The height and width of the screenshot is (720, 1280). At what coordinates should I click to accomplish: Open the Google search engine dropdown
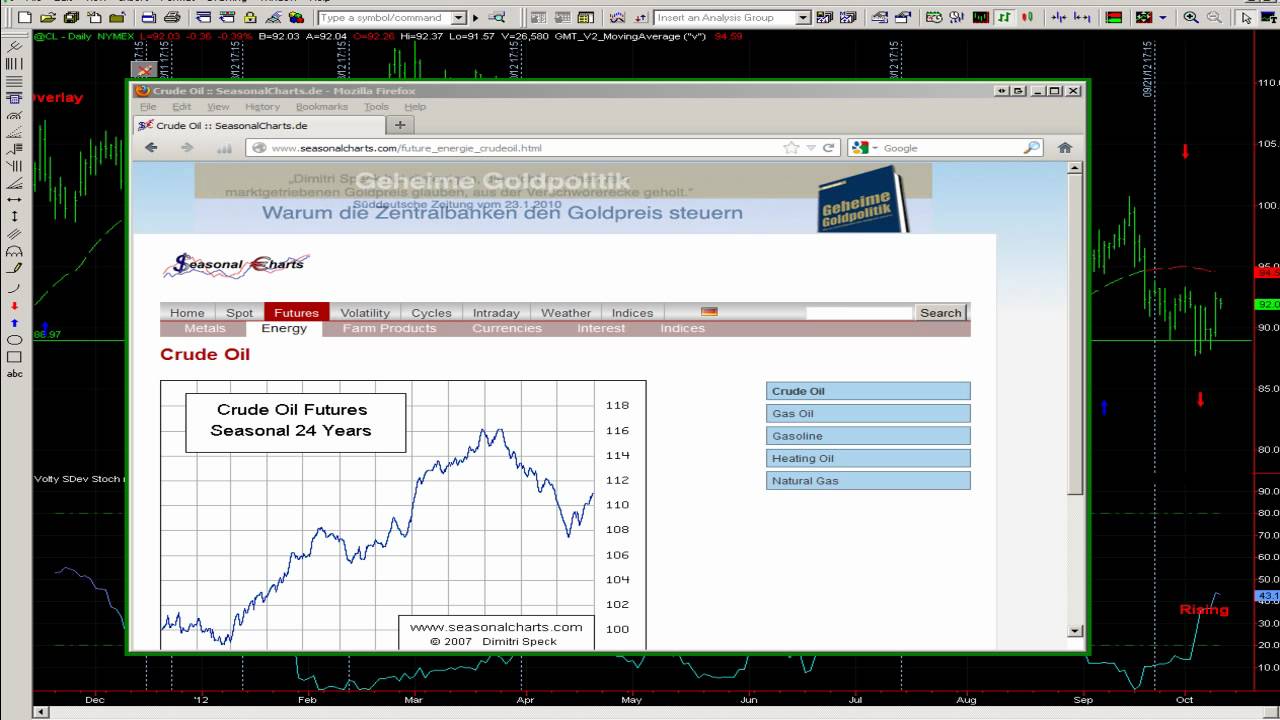coord(874,148)
